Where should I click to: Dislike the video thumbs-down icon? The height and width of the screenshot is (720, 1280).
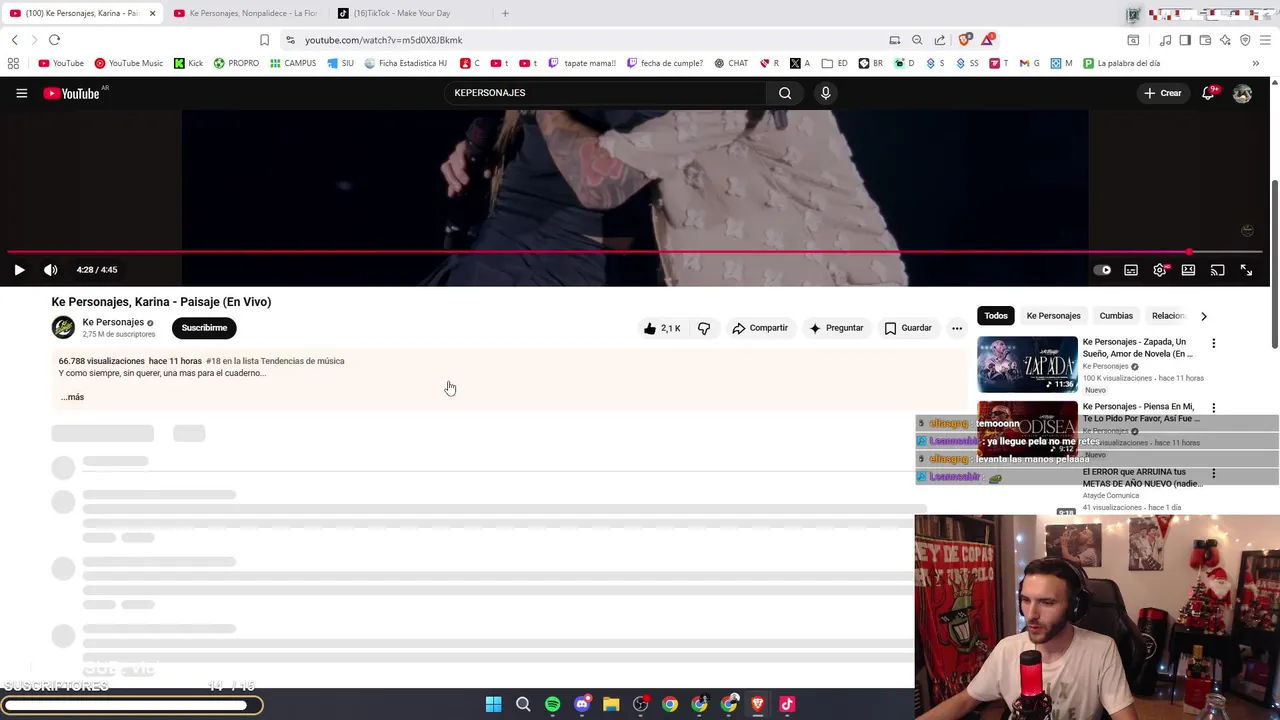(704, 328)
